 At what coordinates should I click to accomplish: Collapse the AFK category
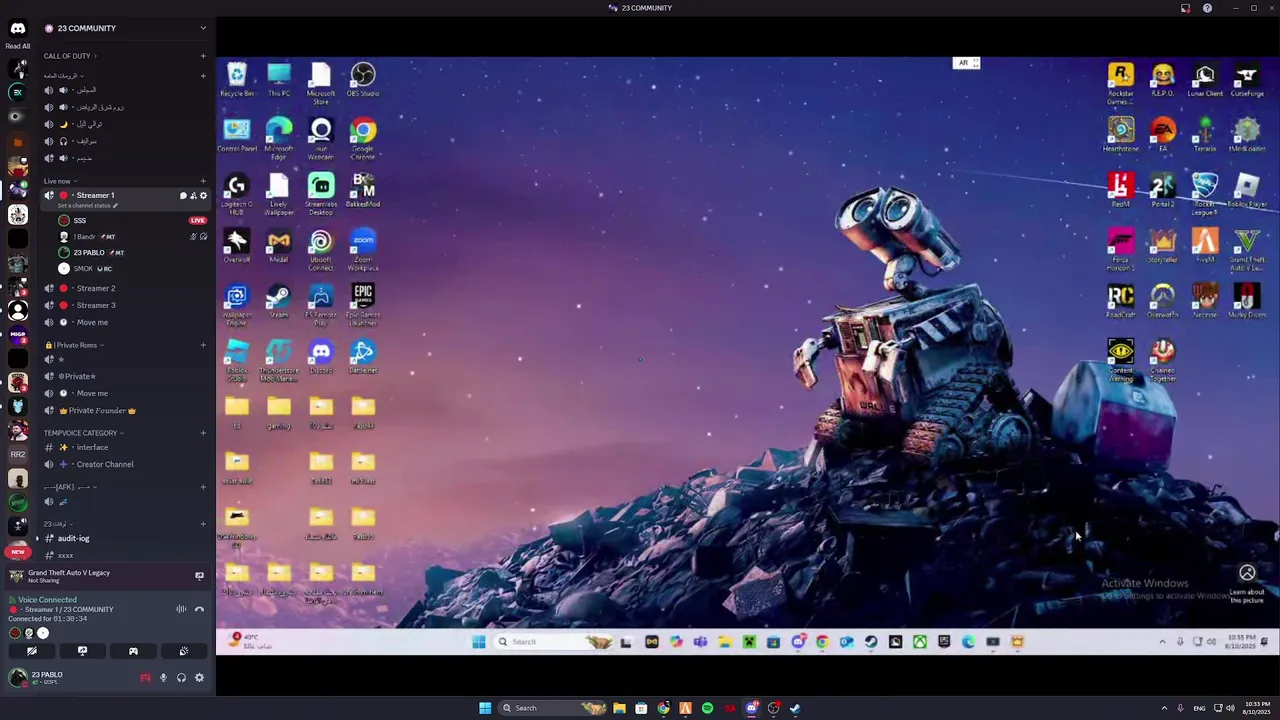[70, 487]
